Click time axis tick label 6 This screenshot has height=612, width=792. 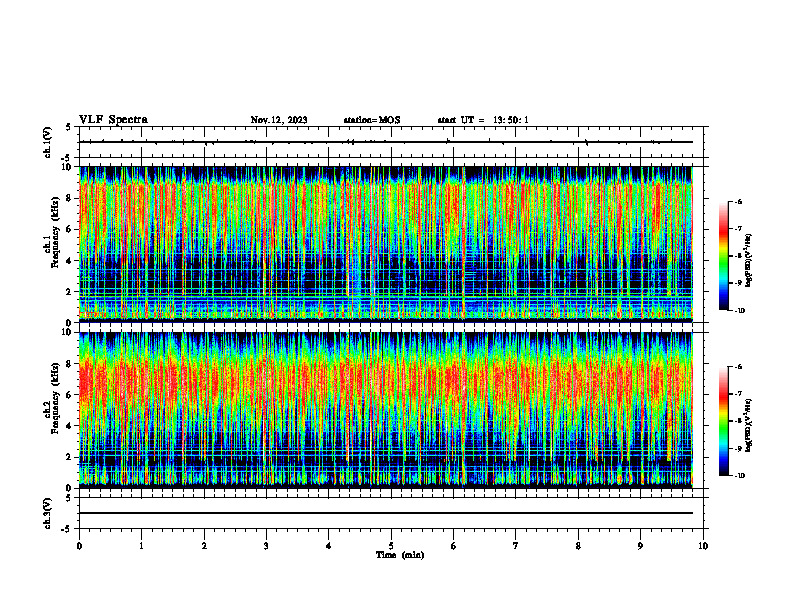(454, 546)
